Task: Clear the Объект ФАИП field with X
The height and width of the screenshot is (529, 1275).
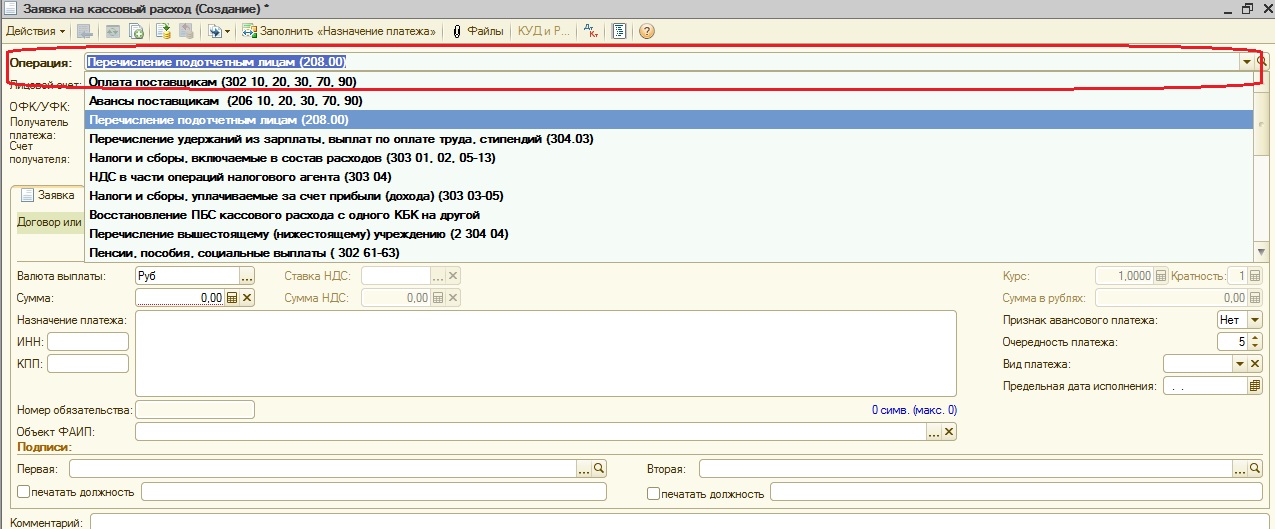Action: 949,432
